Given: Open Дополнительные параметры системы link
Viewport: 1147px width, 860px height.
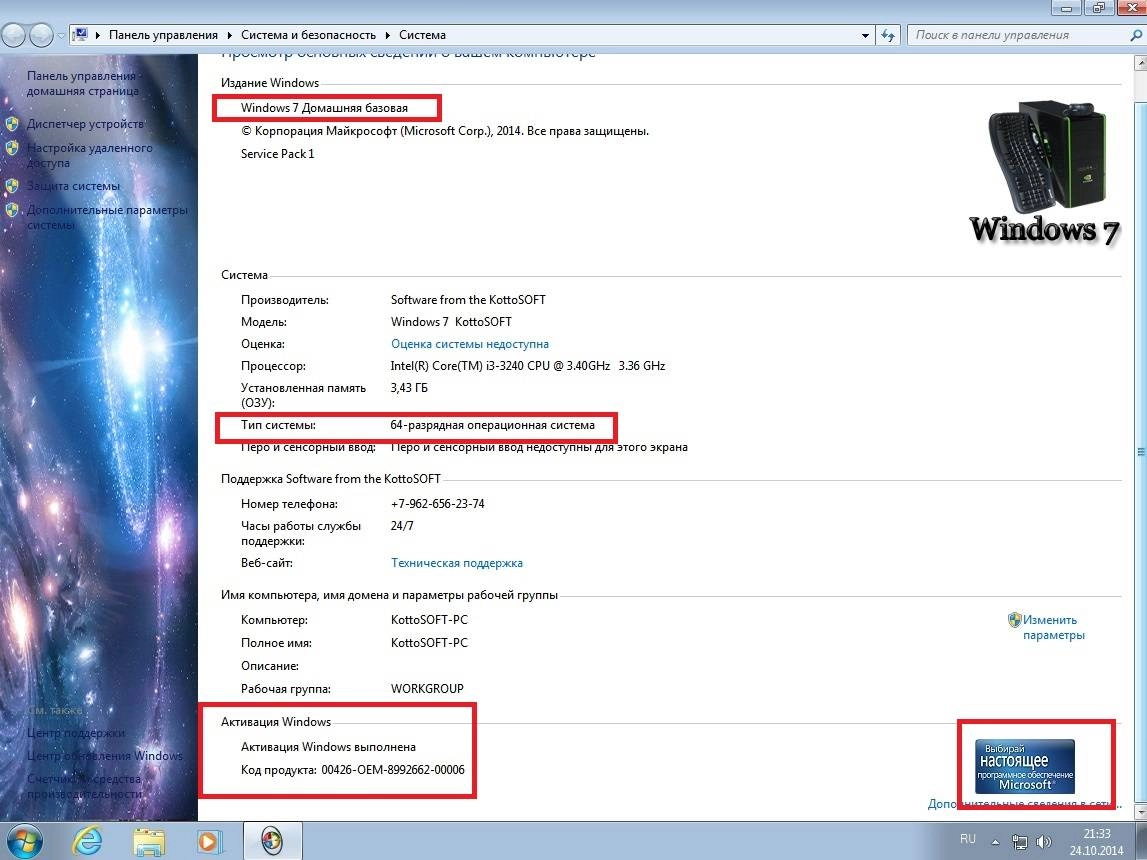Looking at the screenshot, I should (x=107, y=217).
